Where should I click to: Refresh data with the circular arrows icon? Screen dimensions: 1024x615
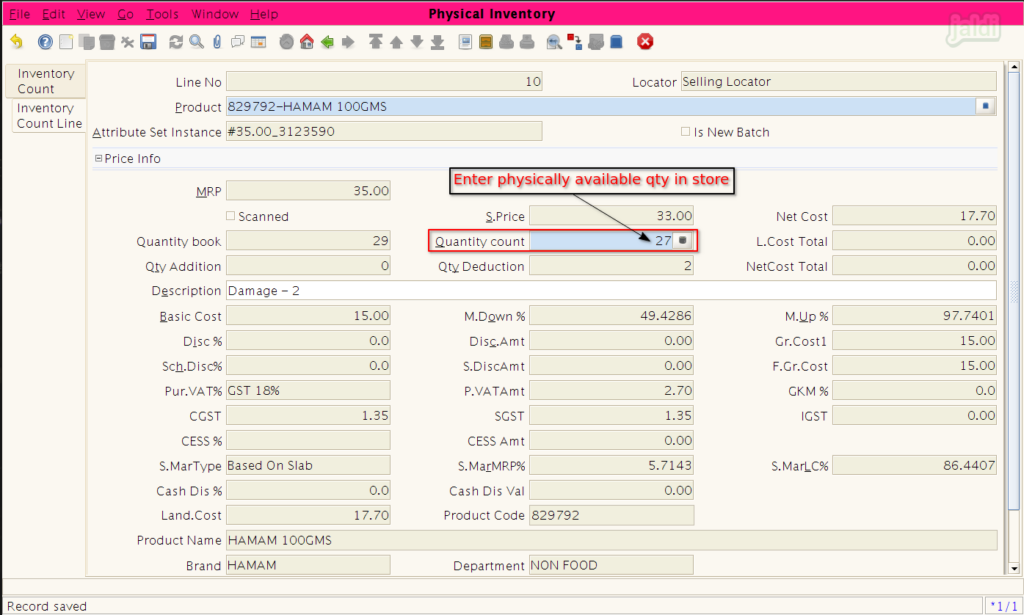(x=176, y=42)
